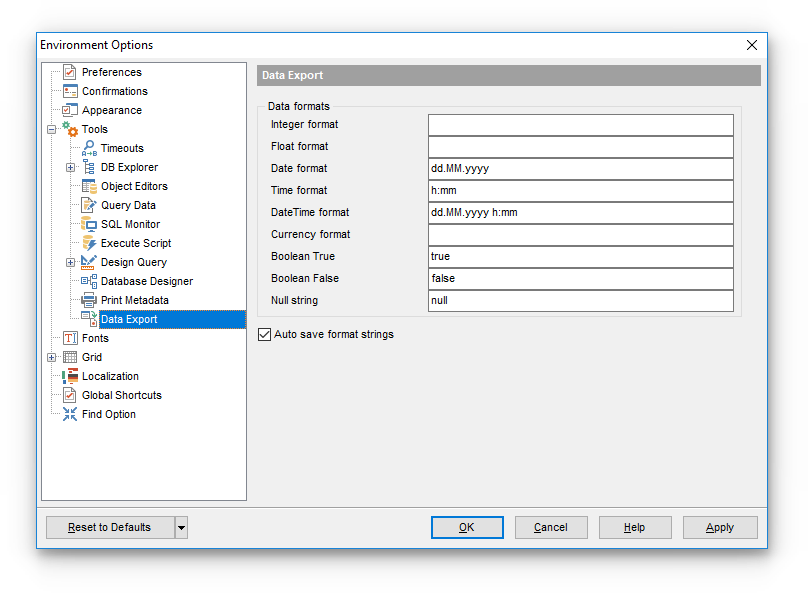Expand the Grid tree node

tap(51, 357)
